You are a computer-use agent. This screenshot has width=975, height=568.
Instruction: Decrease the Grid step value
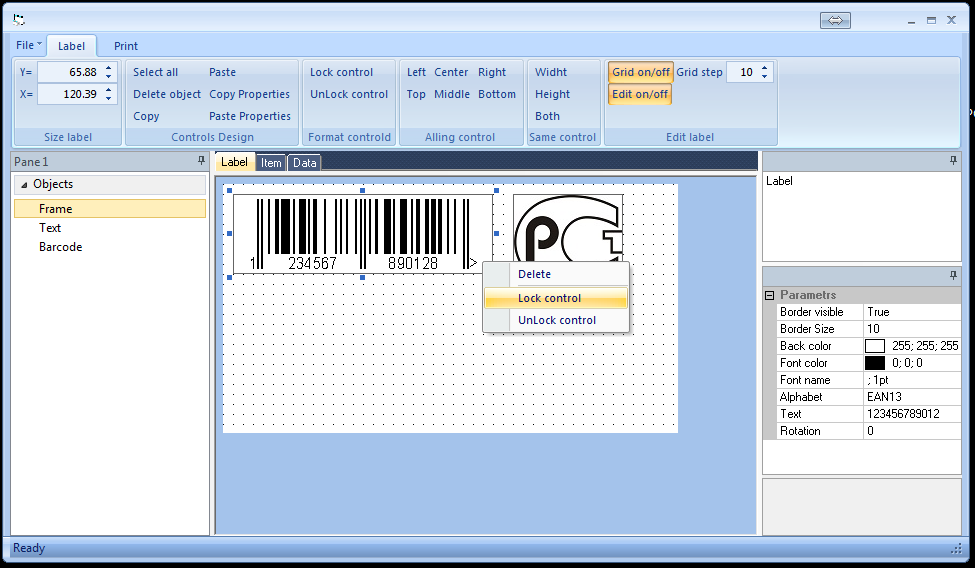click(764, 77)
